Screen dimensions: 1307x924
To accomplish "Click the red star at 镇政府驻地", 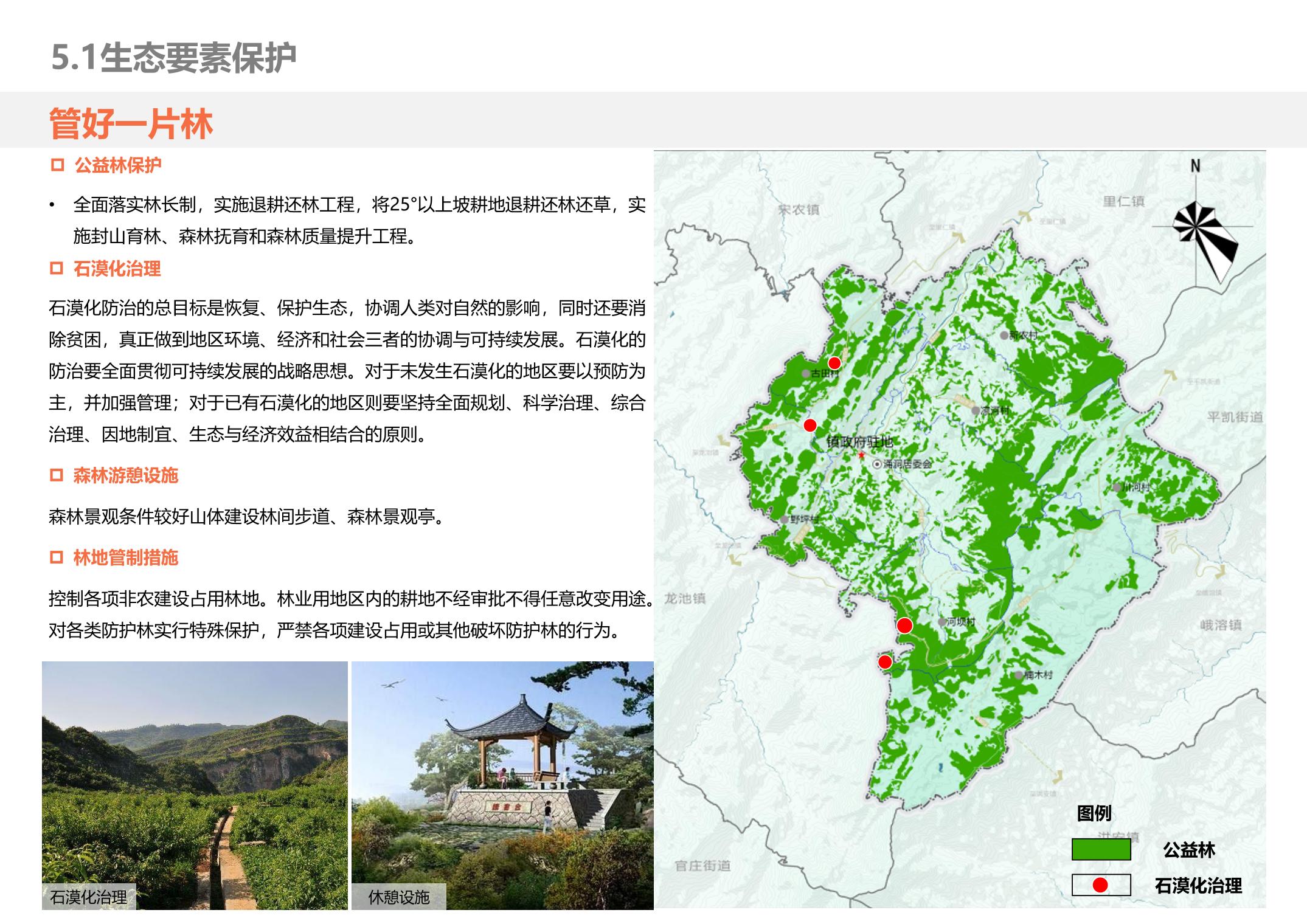I will [861, 455].
